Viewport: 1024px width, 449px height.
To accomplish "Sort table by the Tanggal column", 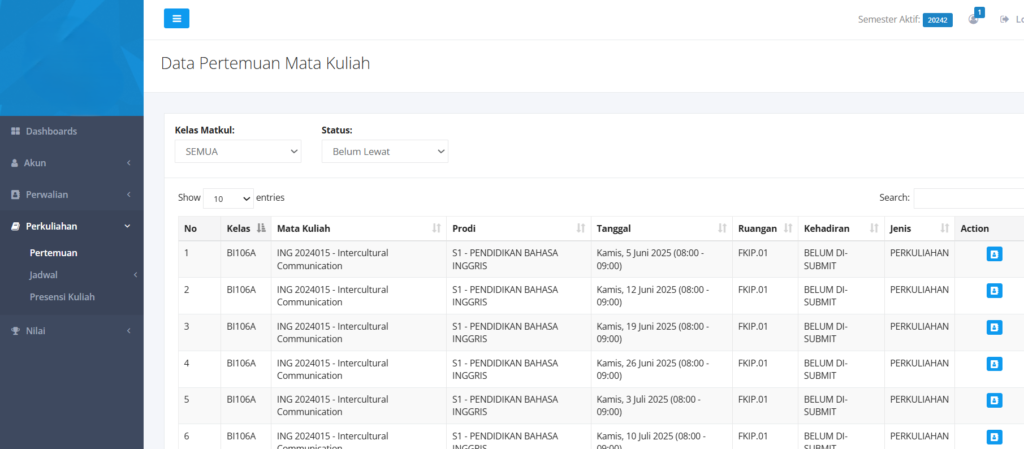I will (x=662, y=228).
